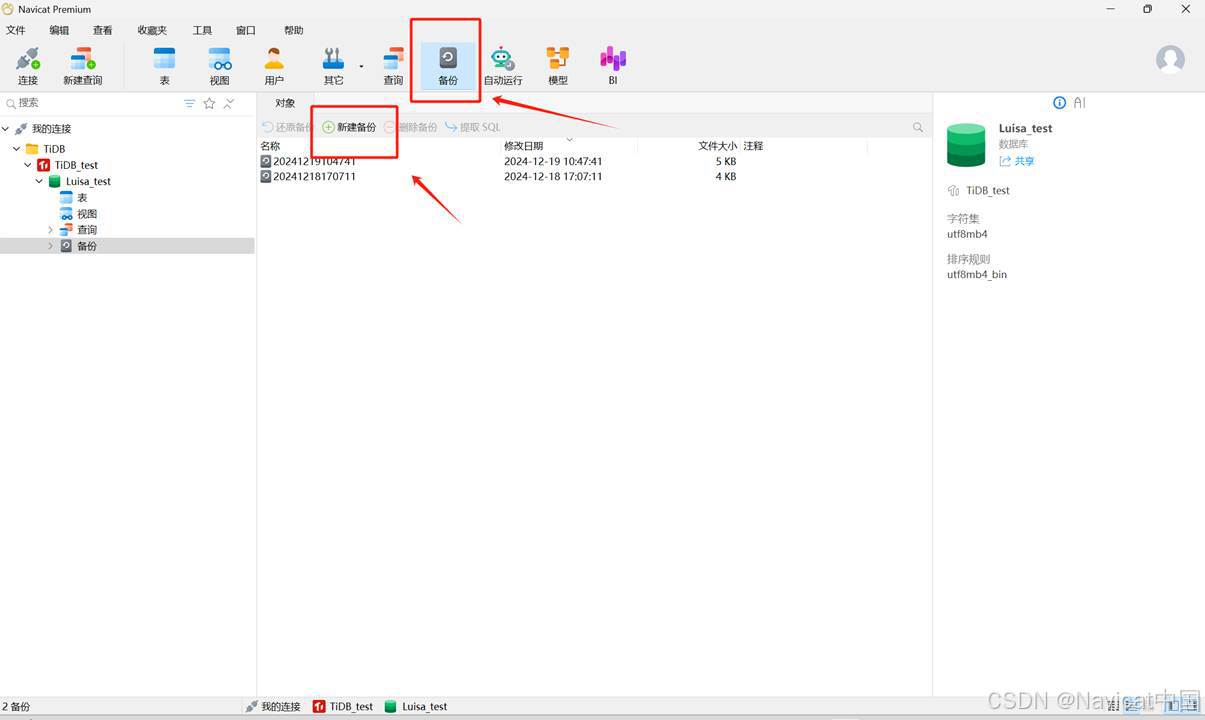Click date 2024-12-18 17:07:11

tap(553, 176)
